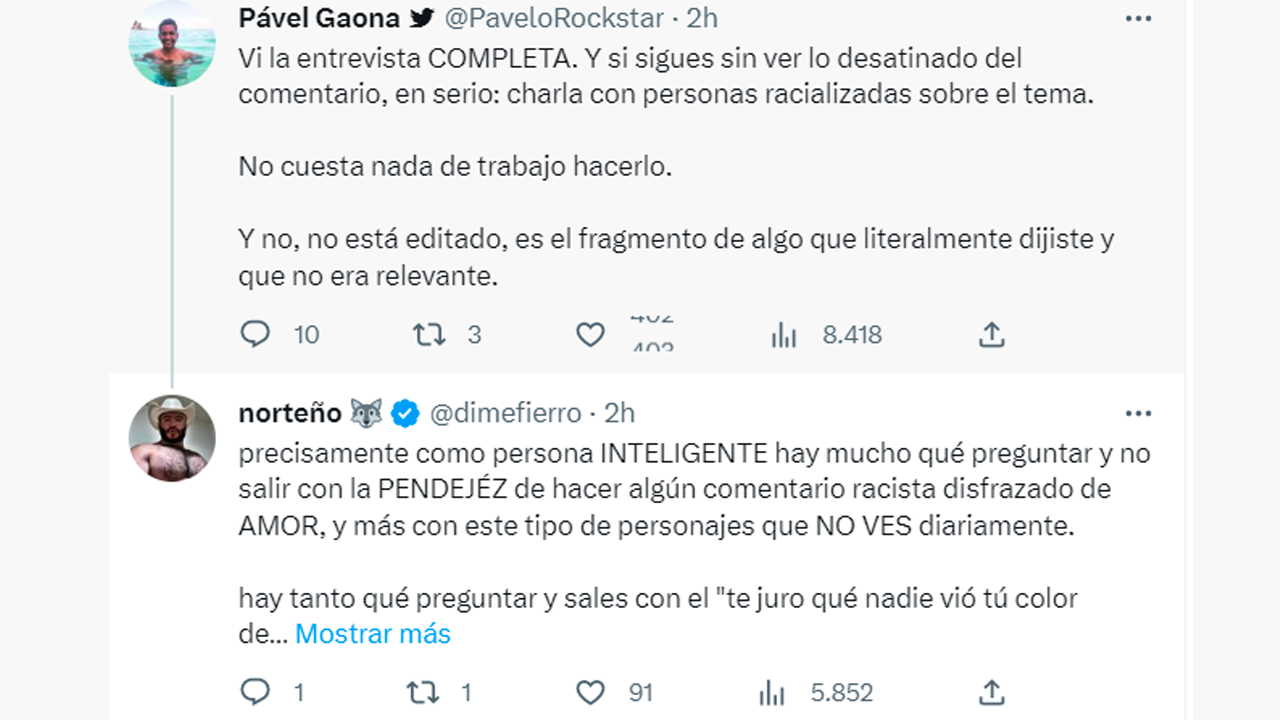
Task: Open norteño's tweet timestamp 2h
Action: (620, 413)
